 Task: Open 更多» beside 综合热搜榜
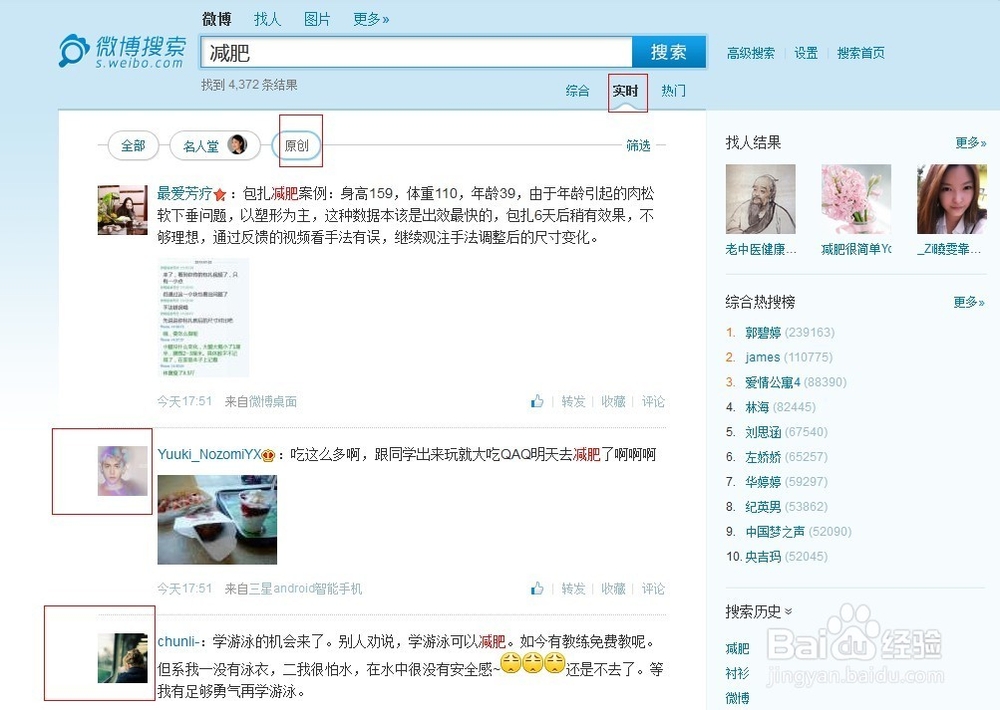(x=969, y=302)
